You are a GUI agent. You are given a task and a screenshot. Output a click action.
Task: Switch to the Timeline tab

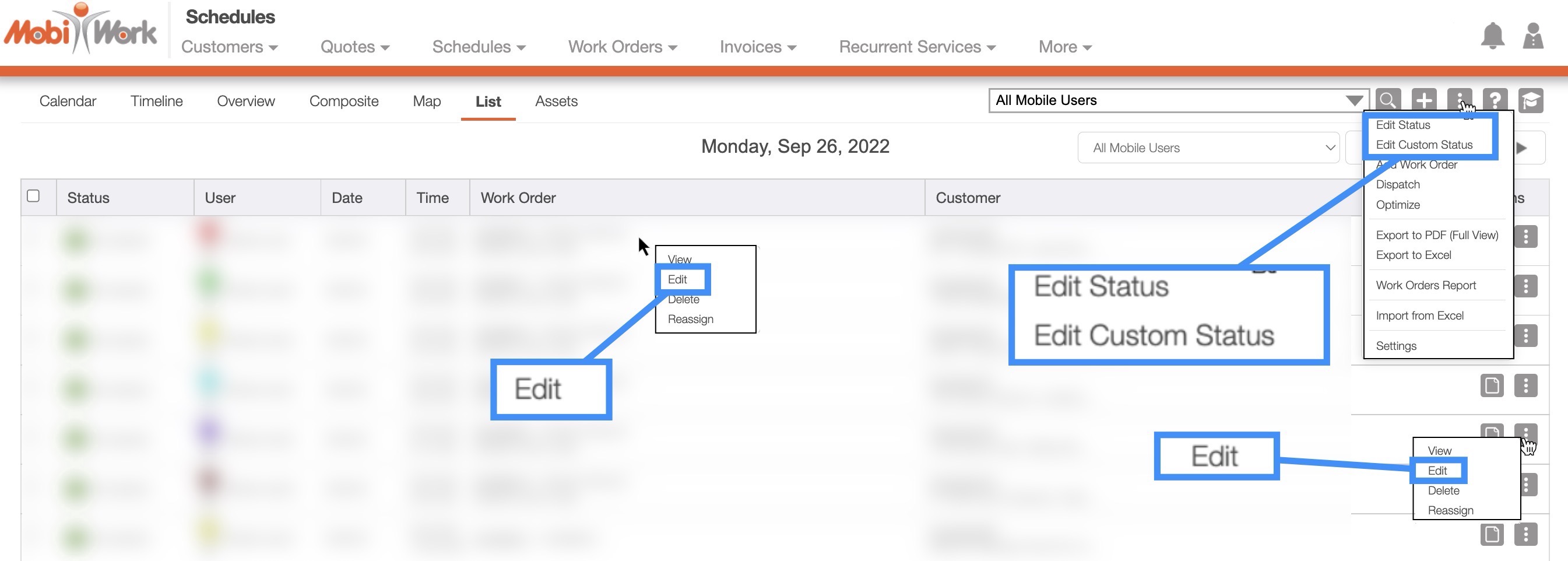pos(156,101)
